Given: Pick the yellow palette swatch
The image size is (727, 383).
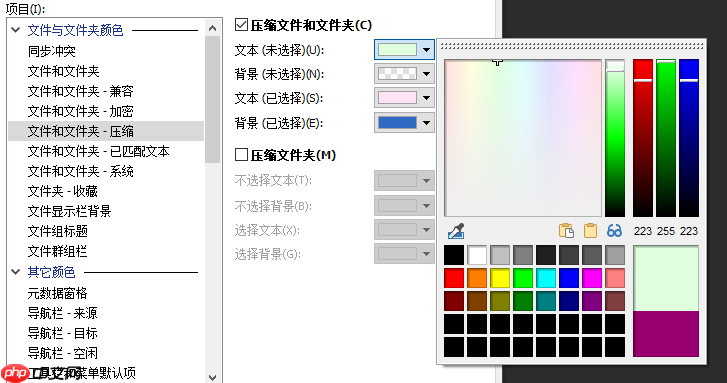Looking at the screenshot, I should pos(500,278).
